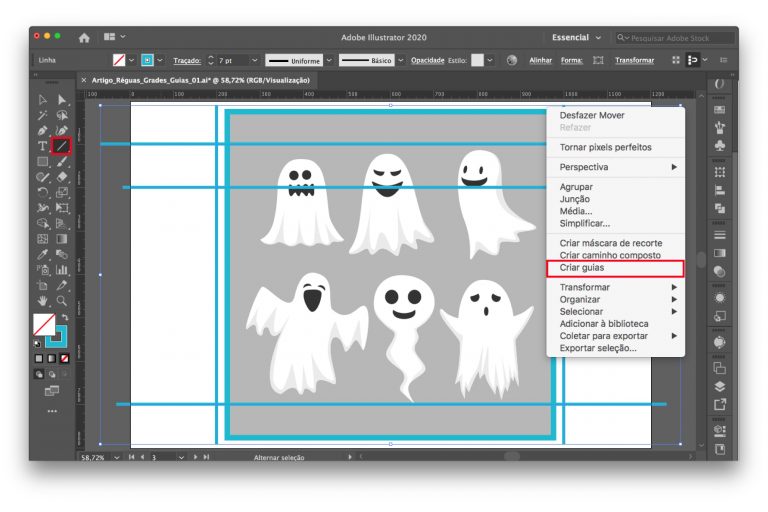Open the fill swatch in control bar
Screen dimensions: 768x512
(x=119, y=60)
